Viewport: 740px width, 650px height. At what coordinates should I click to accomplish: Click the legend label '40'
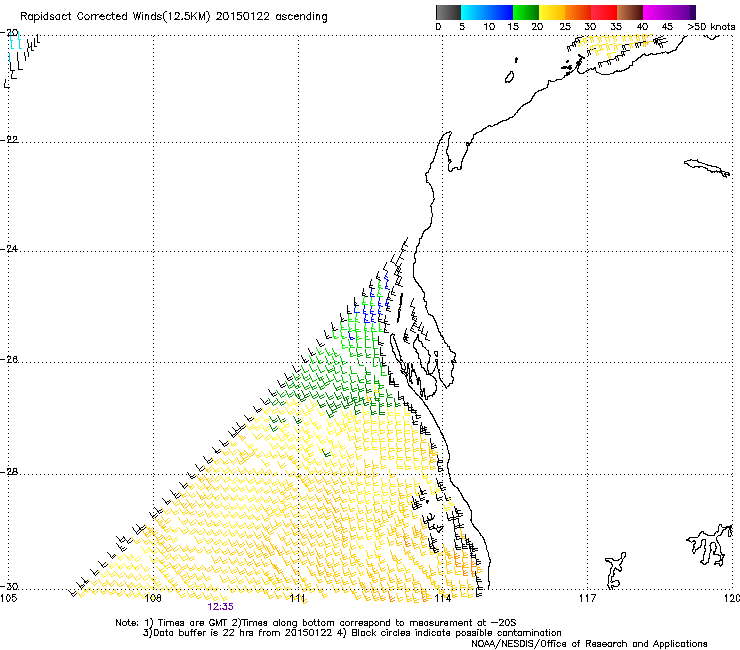pyautogui.click(x=642, y=27)
